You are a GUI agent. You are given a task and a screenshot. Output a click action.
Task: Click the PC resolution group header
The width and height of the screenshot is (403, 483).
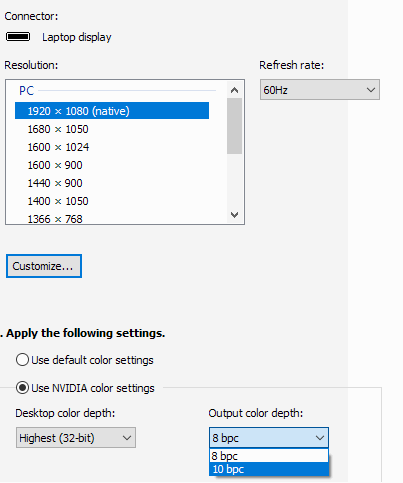pyautogui.click(x=26, y=91)
